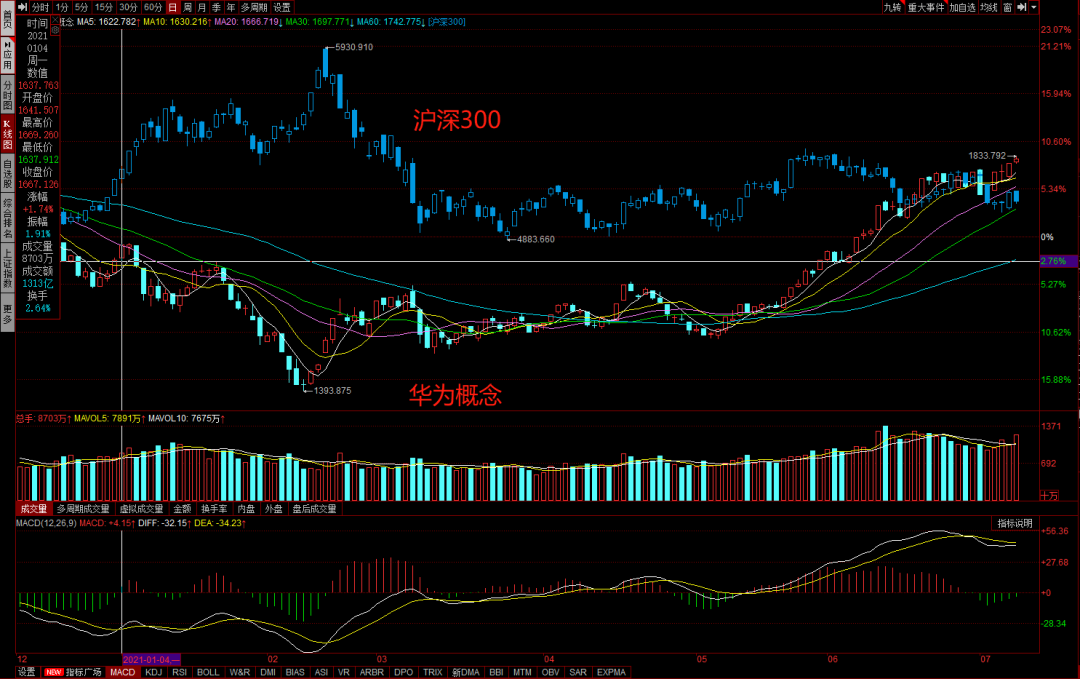Toggle 重大事件 major events overlay
This screenshot has width=1080, height=679.
tap(926, 7)
